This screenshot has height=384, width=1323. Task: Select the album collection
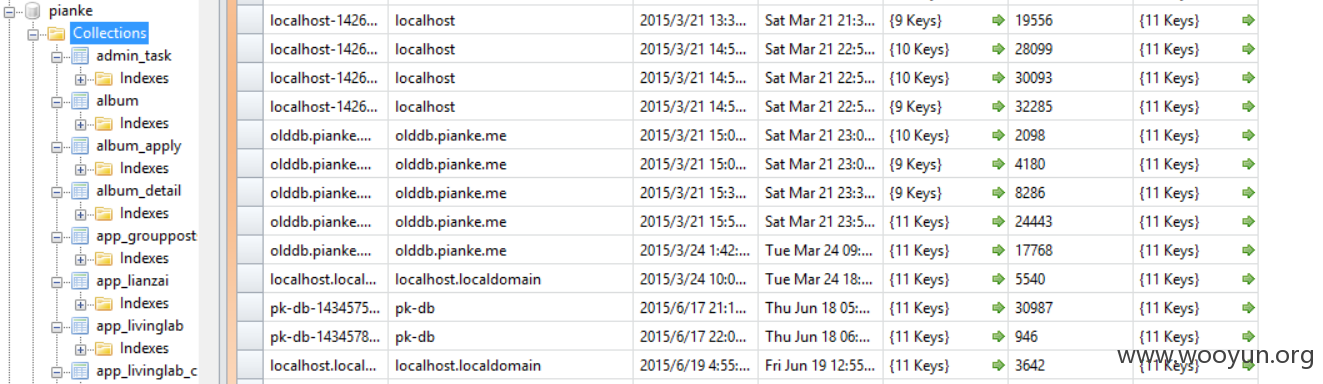[117, 101]
